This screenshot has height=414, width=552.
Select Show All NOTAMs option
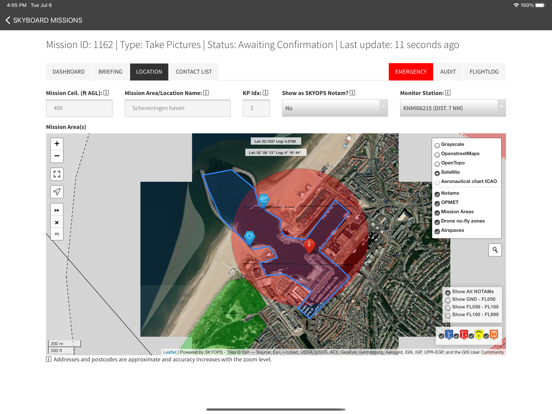click(x=448, y=292)
